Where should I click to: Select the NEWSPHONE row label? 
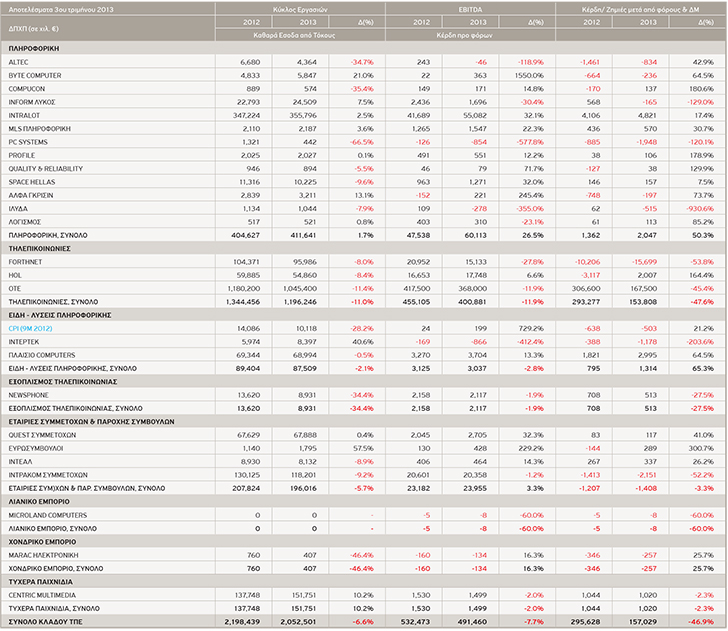28,395
